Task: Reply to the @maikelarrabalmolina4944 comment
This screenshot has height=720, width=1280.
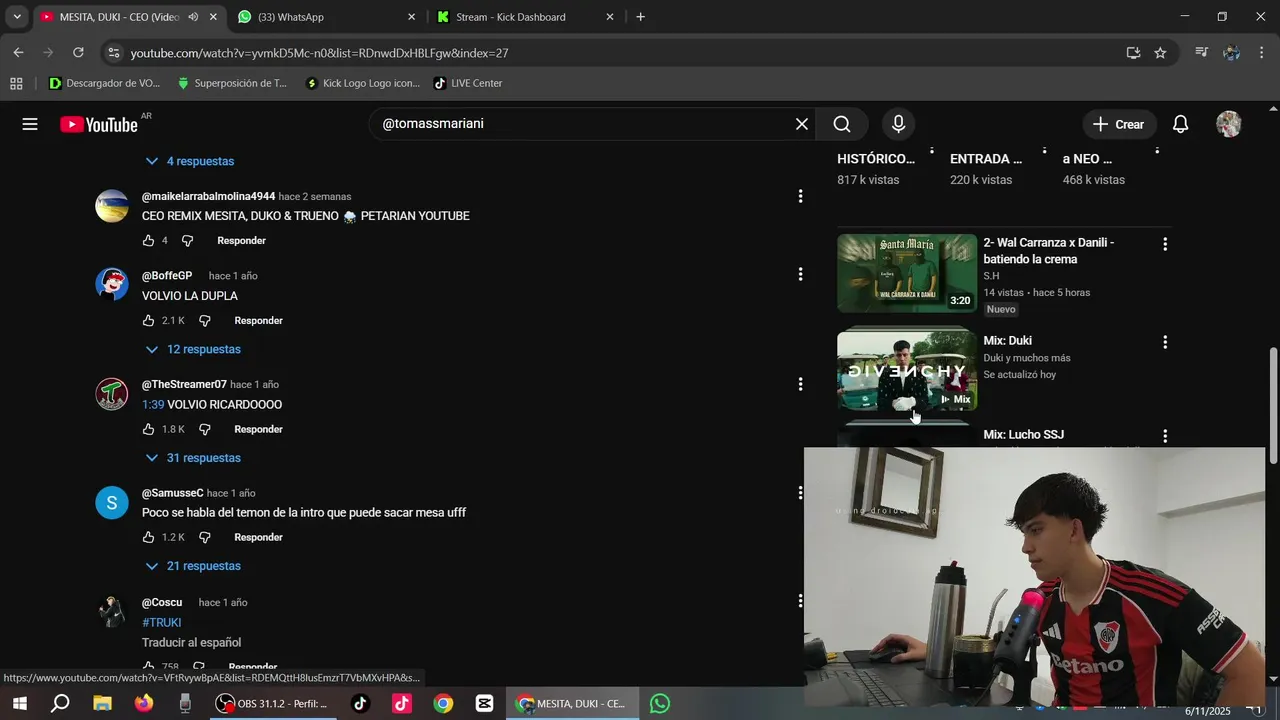Action: click(241, 241)
